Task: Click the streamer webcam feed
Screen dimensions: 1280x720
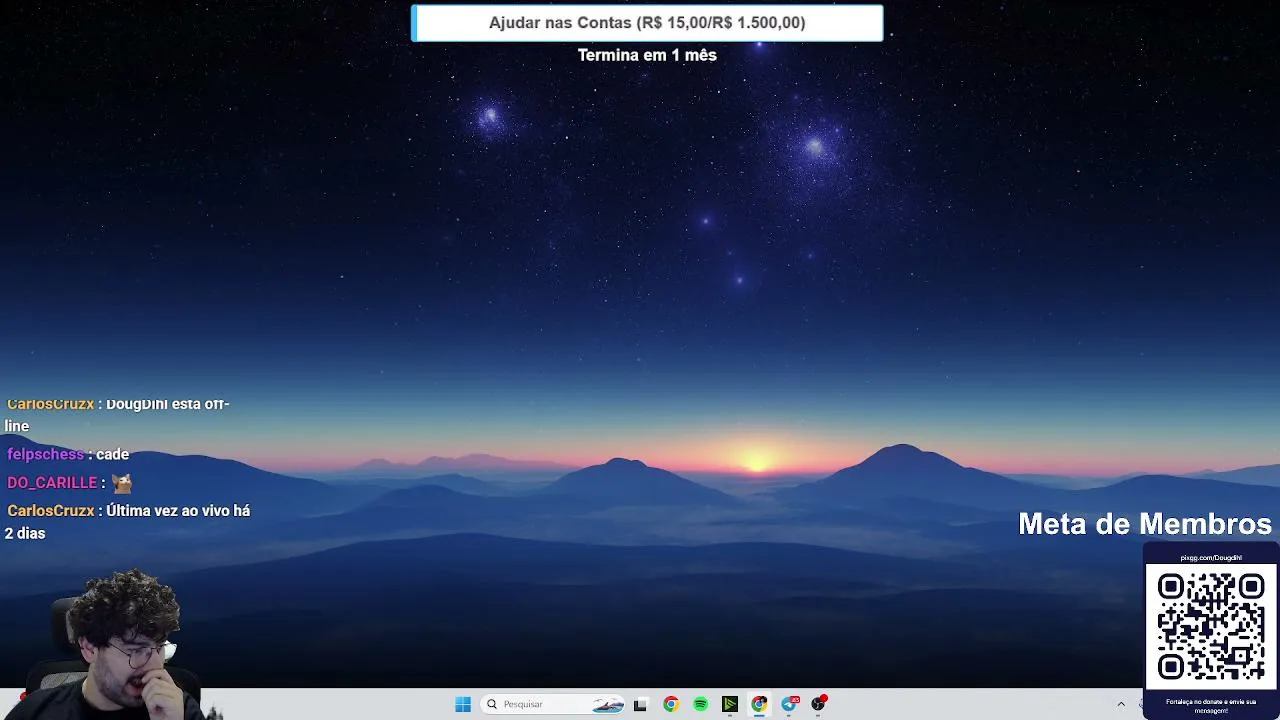Action: tap(113, 644)
